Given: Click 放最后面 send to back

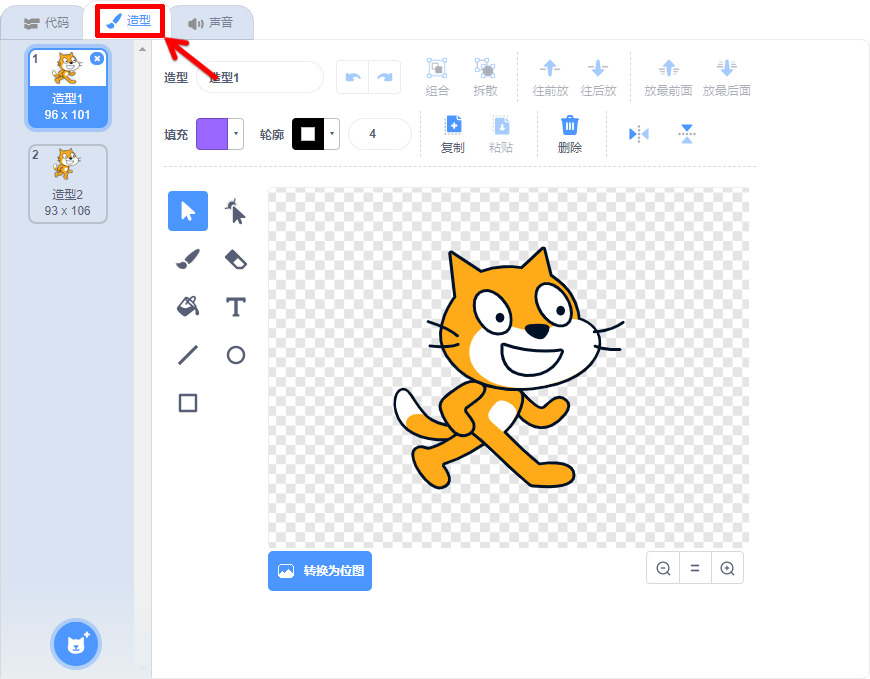Looking at the screenshot, I should 726,77.
